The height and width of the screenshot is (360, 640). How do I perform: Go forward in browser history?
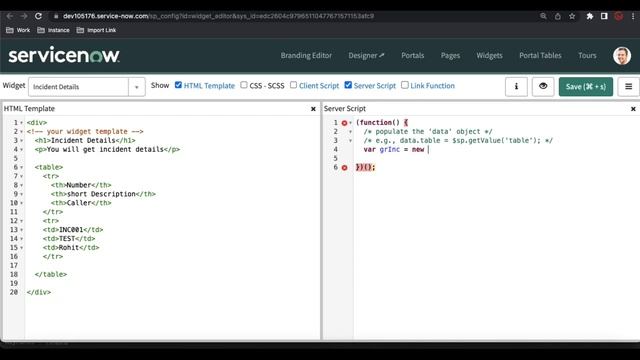(24, 16)
